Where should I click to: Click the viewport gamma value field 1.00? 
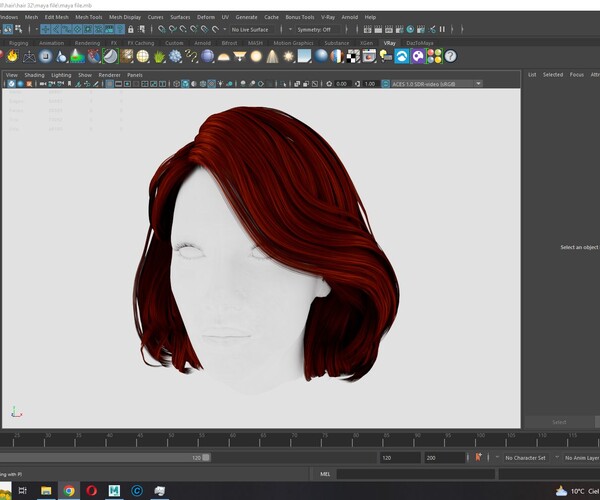370,84
